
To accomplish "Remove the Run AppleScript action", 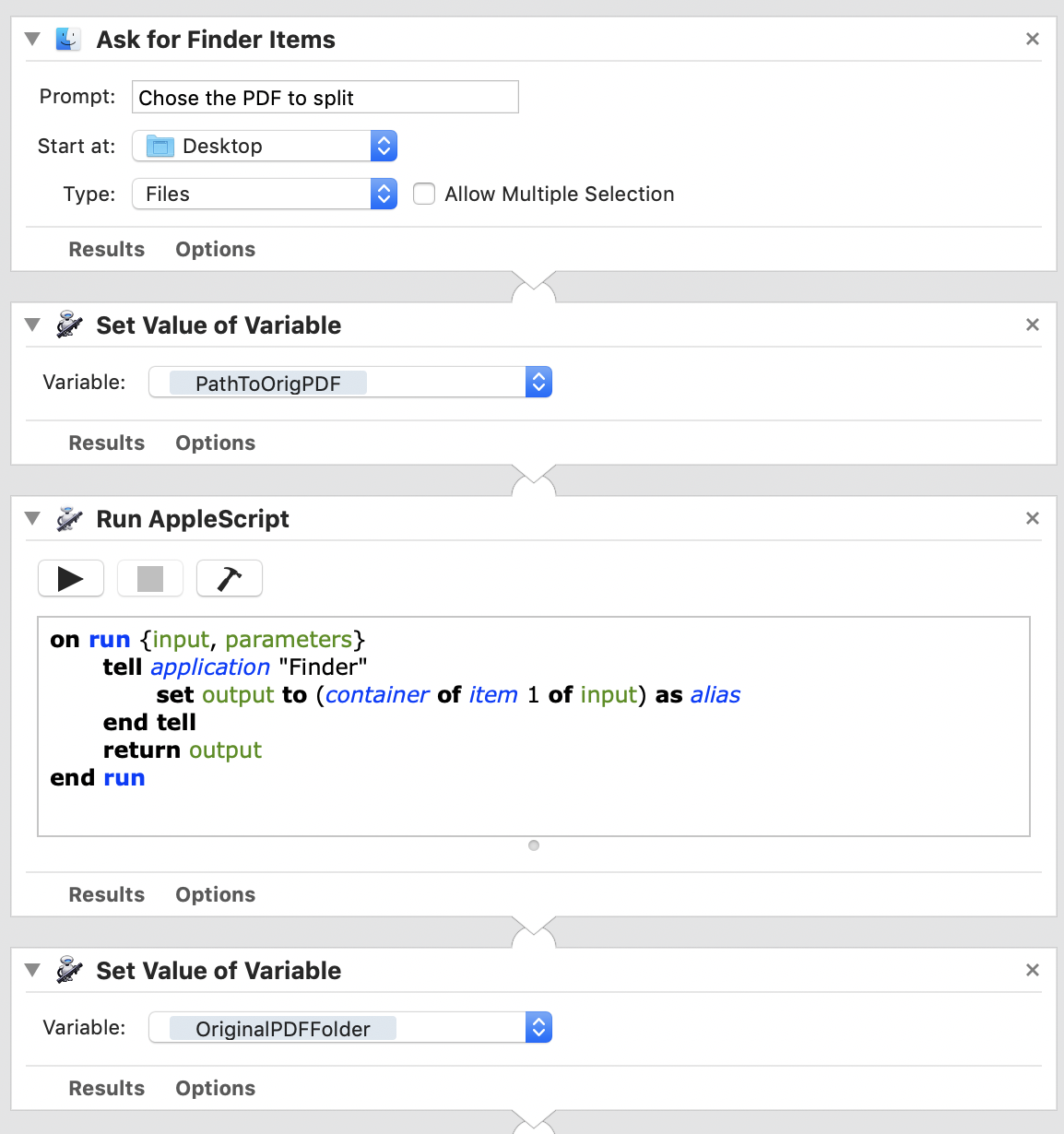I will [x=1033, y=518].
